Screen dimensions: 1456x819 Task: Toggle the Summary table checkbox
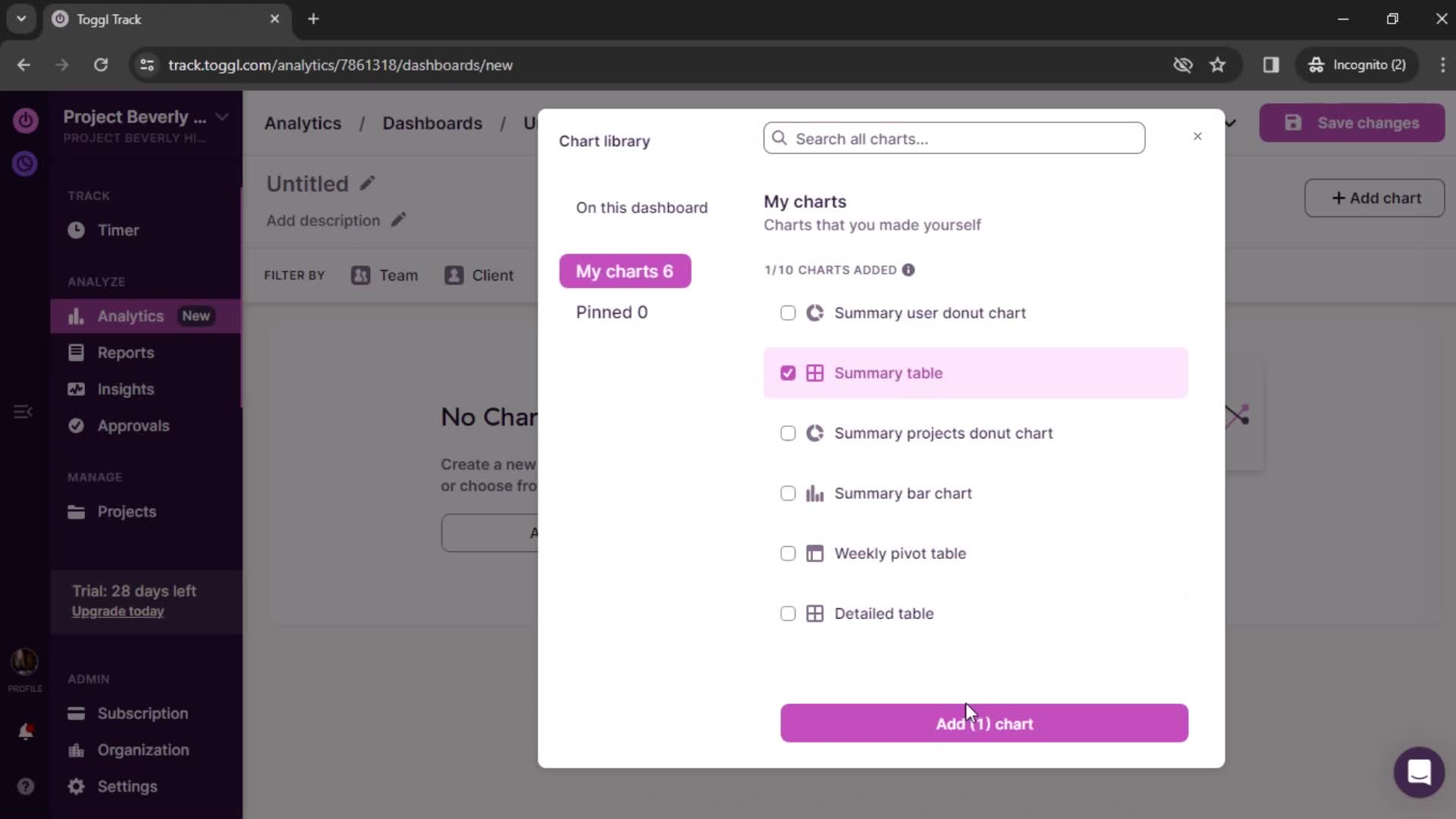[788, 372]
